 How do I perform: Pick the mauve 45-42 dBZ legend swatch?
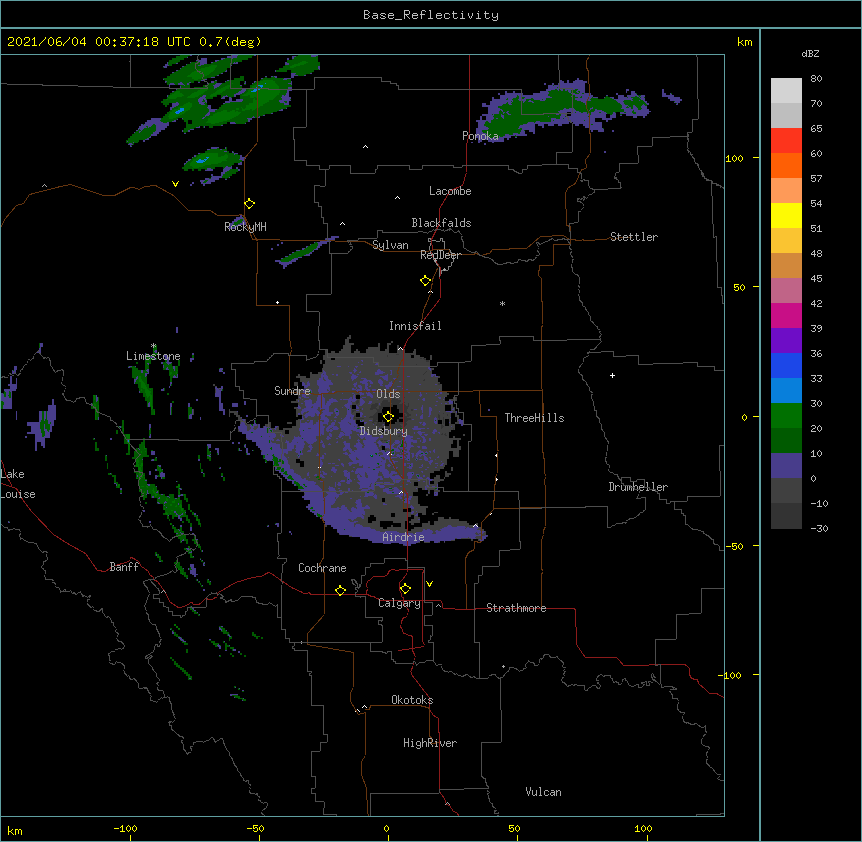786,291
